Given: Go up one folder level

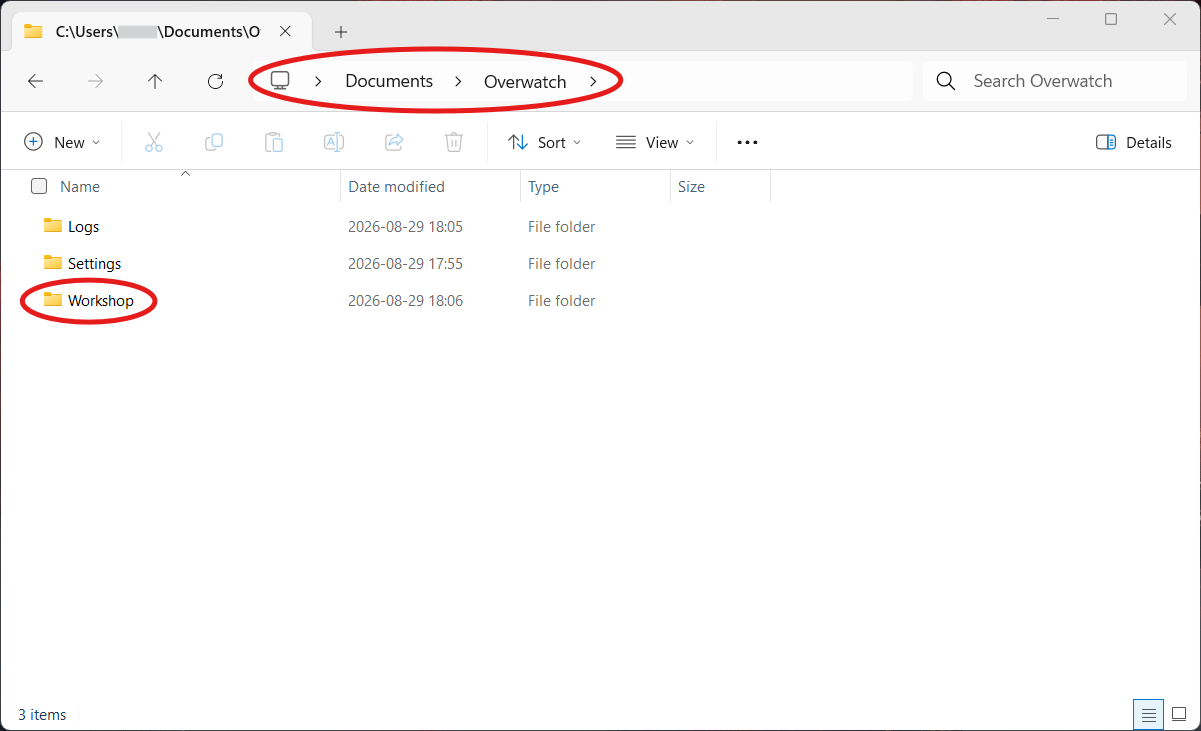Looking at the screenshot, I should coord(155,82).
